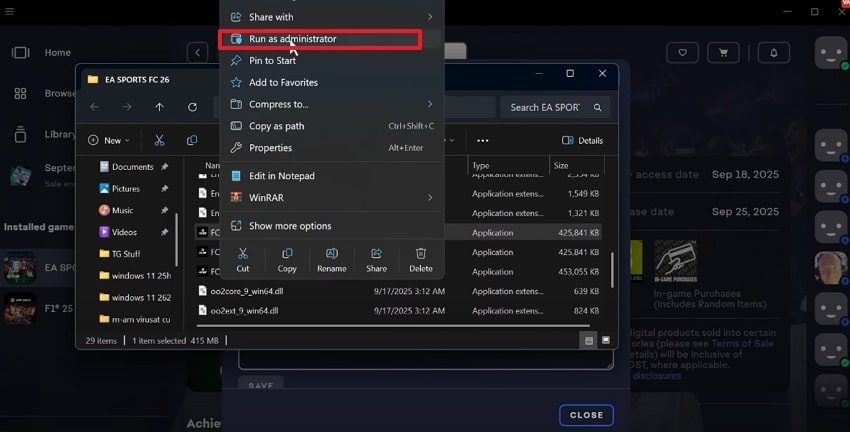This screenshot has height=432, width=850.
Task: Open Documents in the navigation pane
Action: [x=134, y=167]
